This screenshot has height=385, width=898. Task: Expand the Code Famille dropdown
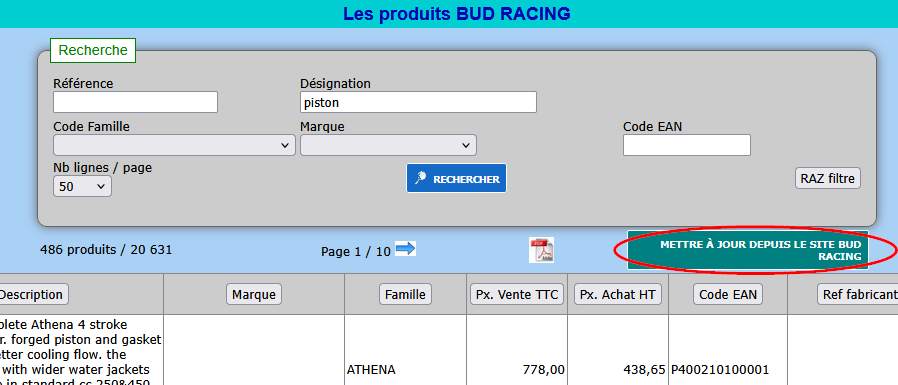click(x=174, y=145)
